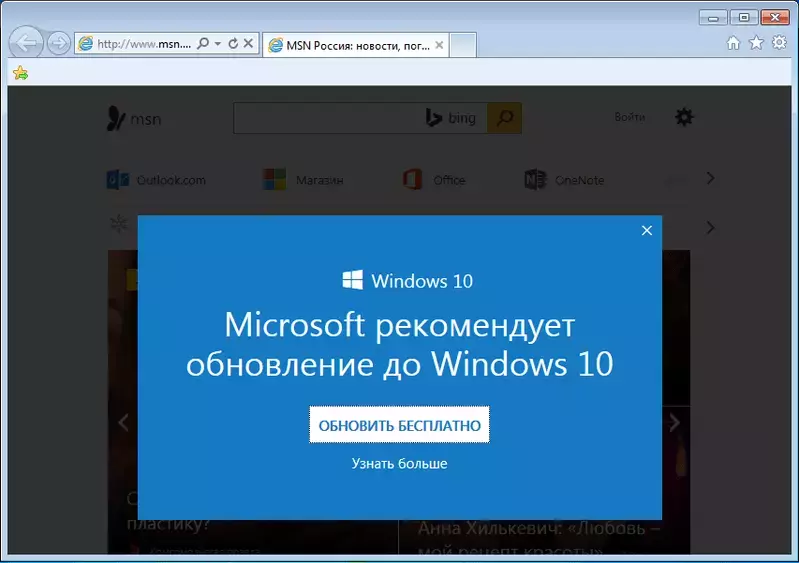Show previous slide in news carousel
This screenshot has height=563, width=799.
coord(123,422)
